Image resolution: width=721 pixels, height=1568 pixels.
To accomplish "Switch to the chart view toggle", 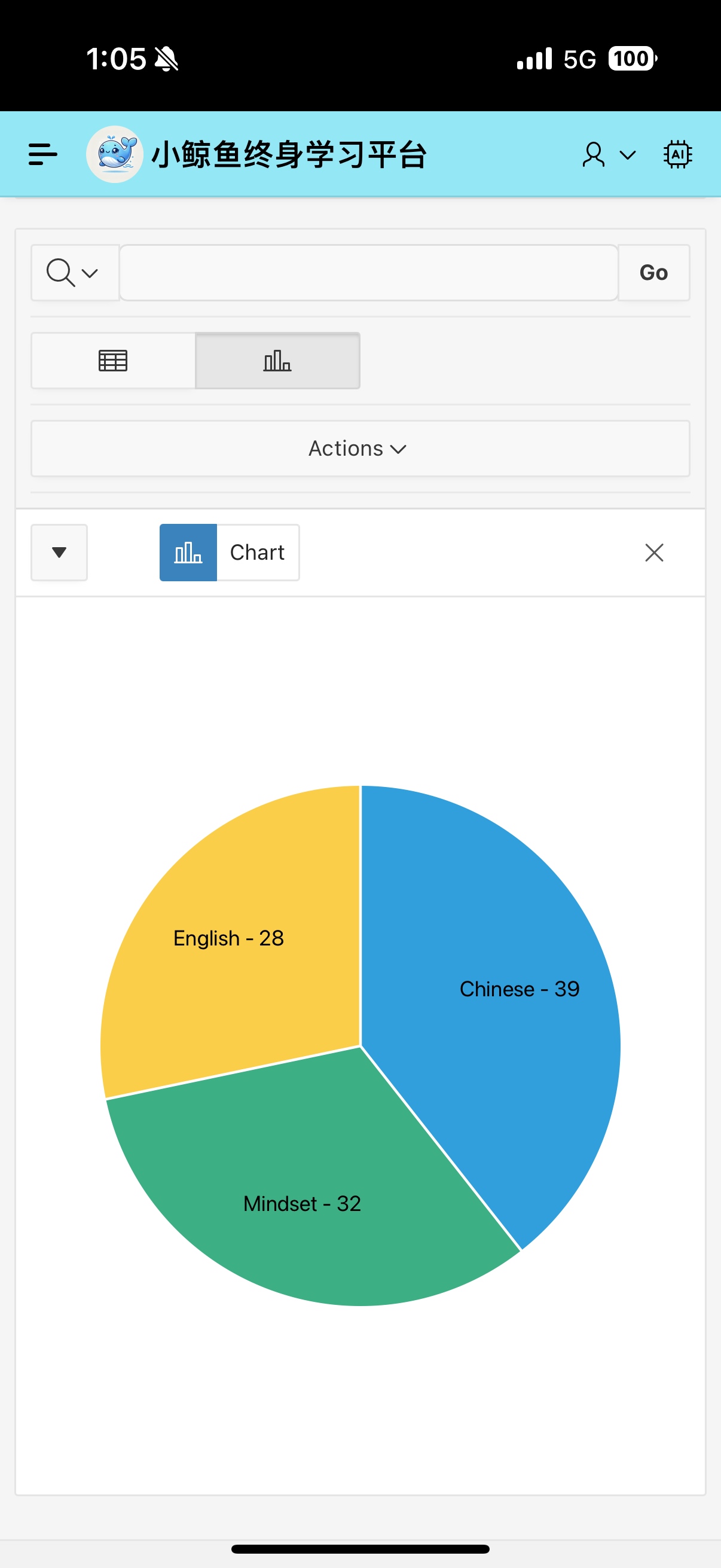I will [x=277, y=361].
